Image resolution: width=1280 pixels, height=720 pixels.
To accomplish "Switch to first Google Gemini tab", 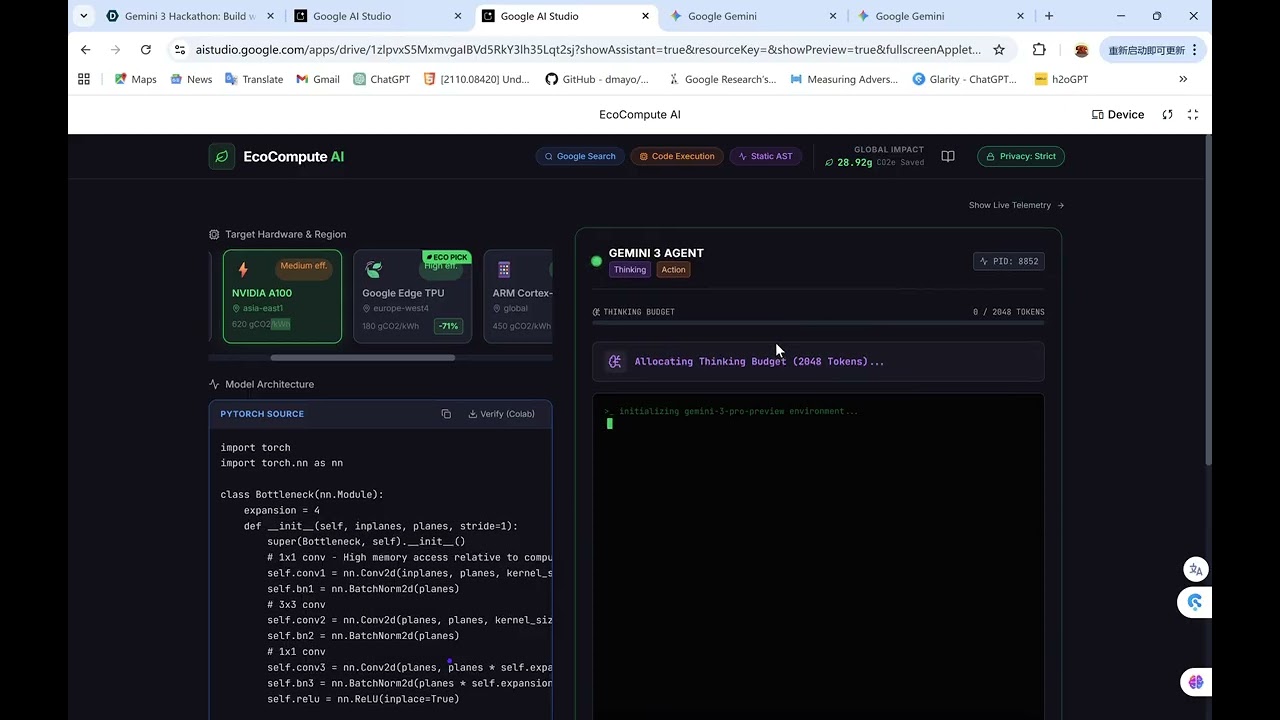I will click(752, 16).
